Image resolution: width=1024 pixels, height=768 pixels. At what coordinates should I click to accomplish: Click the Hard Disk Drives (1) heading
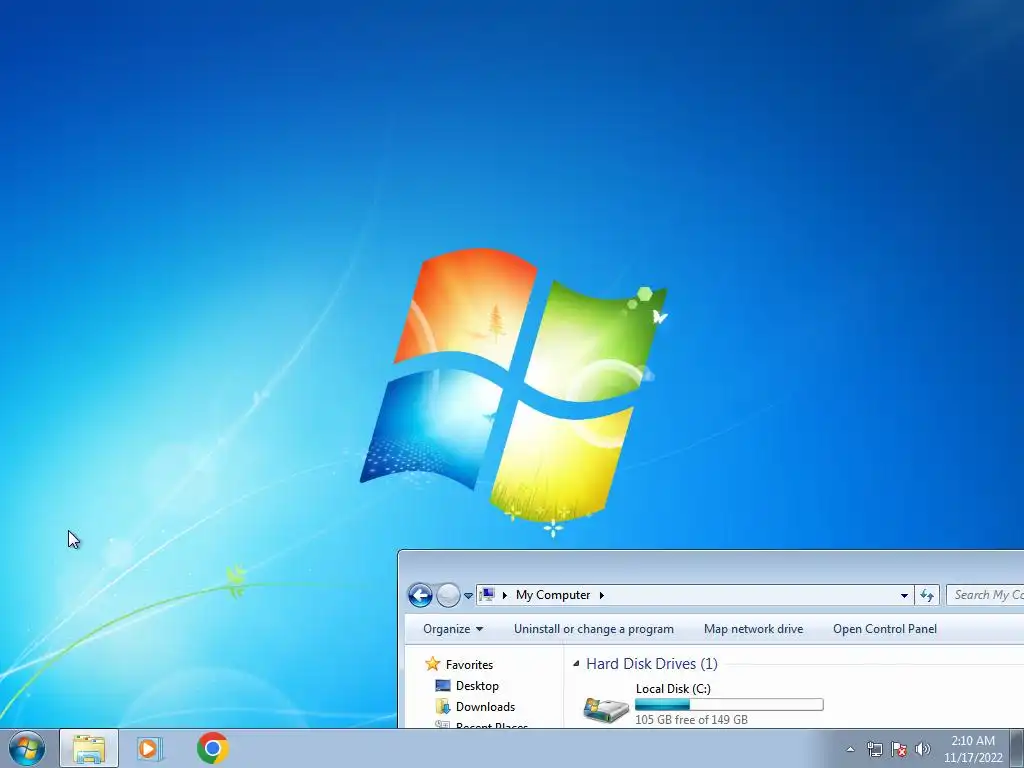point(652,664)
